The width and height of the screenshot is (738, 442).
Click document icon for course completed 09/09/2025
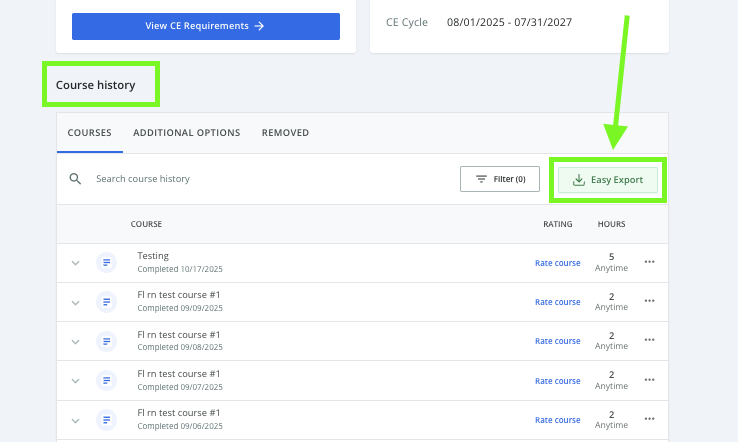106,302
